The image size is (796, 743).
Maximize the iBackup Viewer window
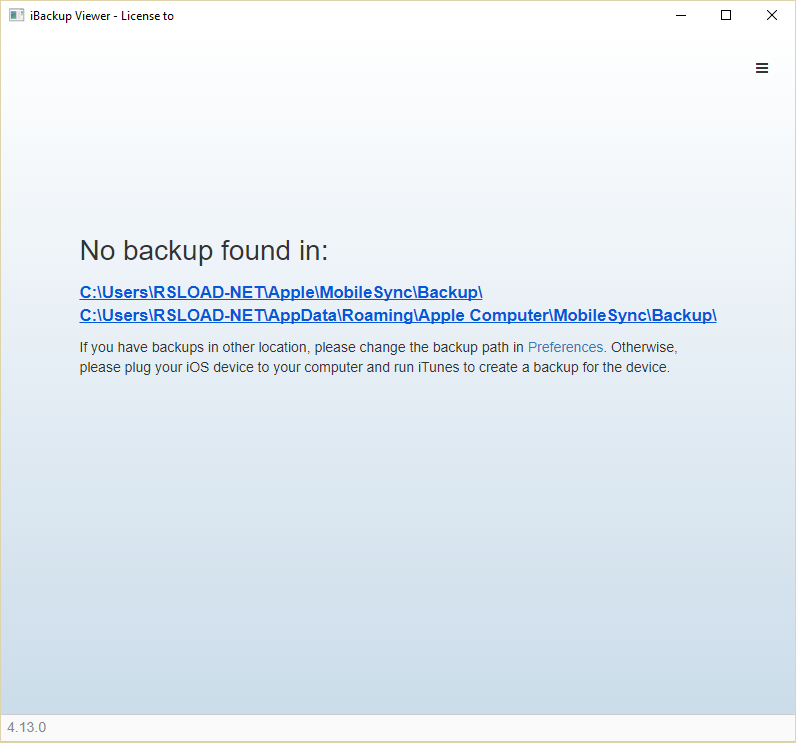tap(726, 15)
